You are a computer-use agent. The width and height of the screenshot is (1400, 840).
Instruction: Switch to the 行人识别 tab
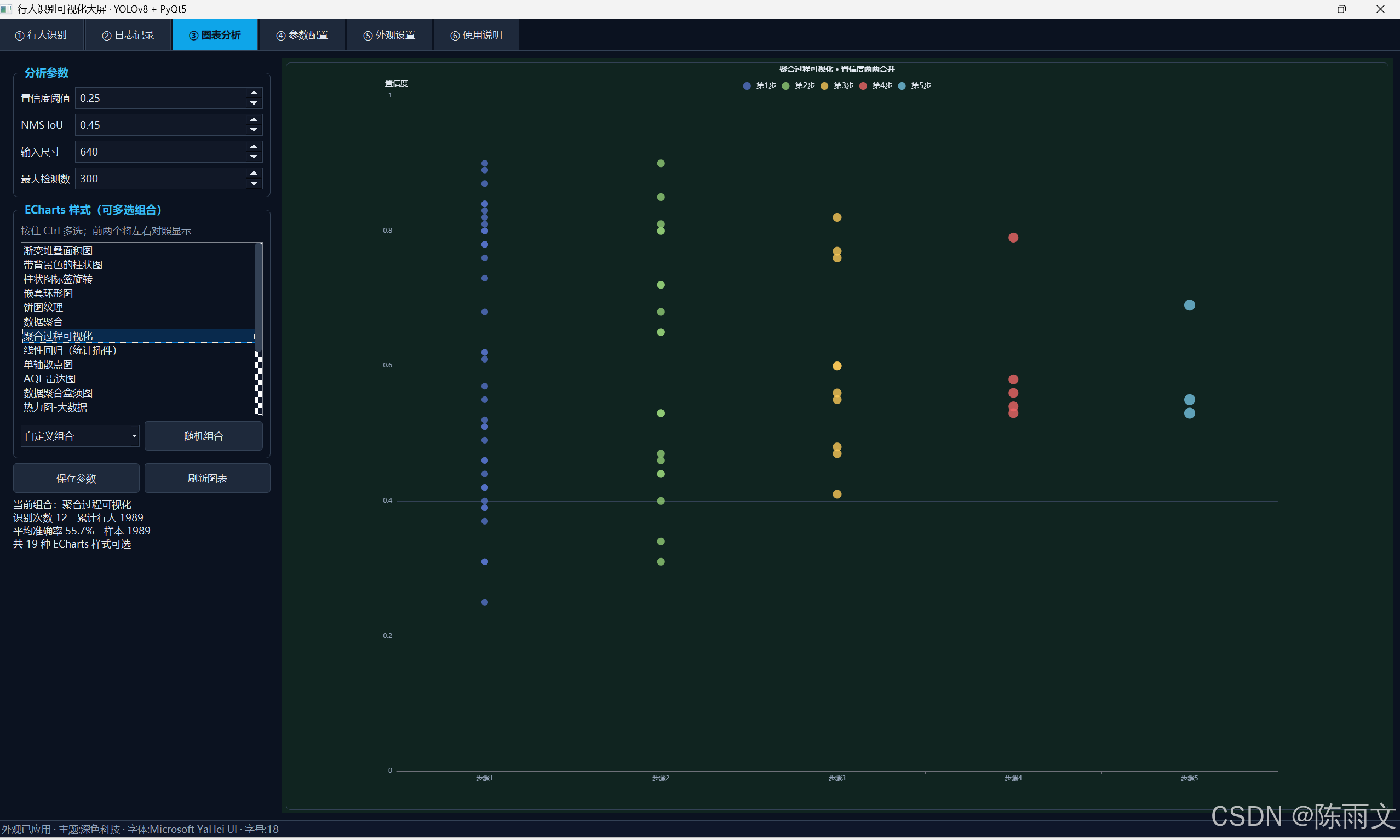click(42, 35)
